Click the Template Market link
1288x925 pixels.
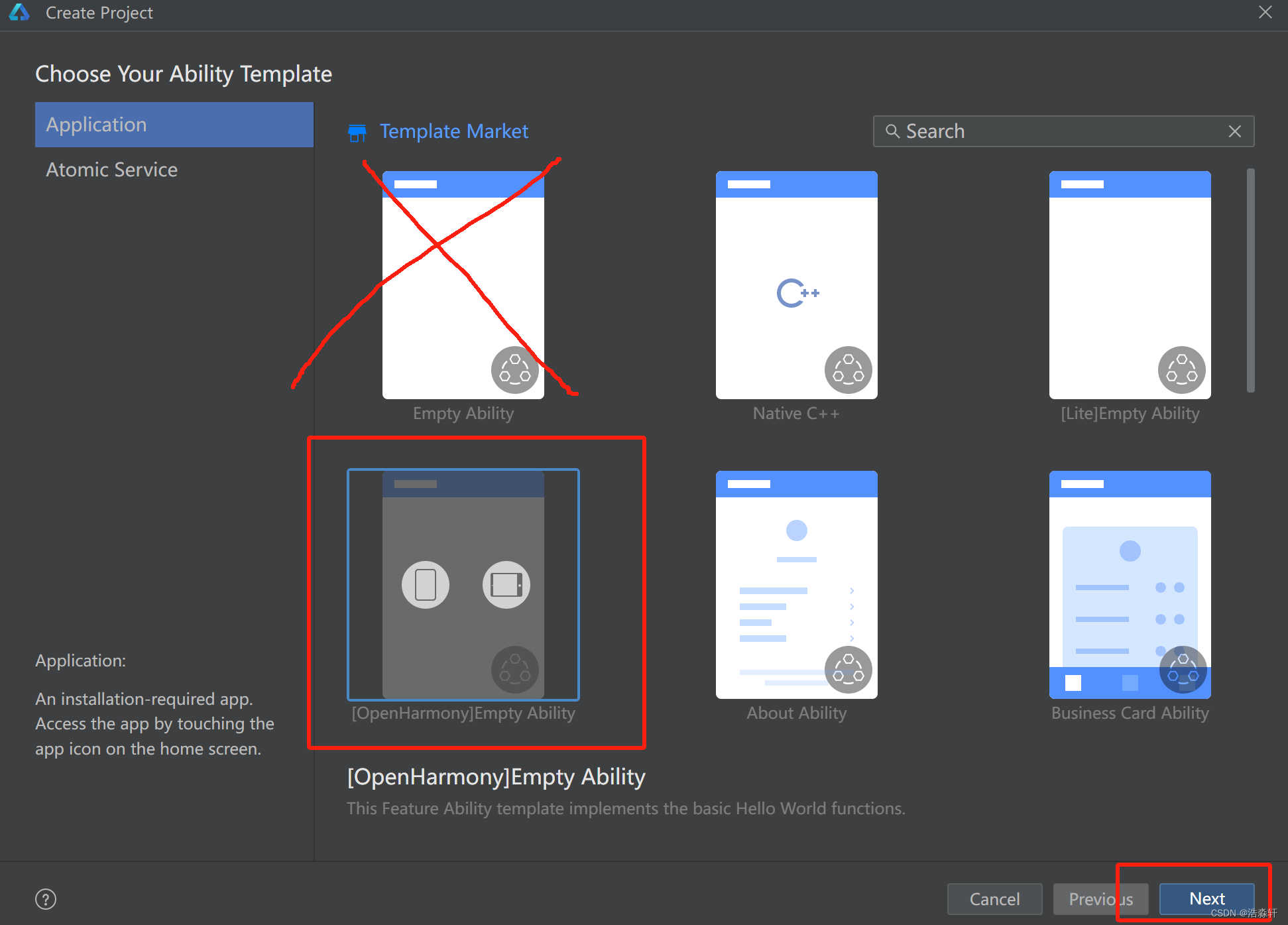point(453,131)
